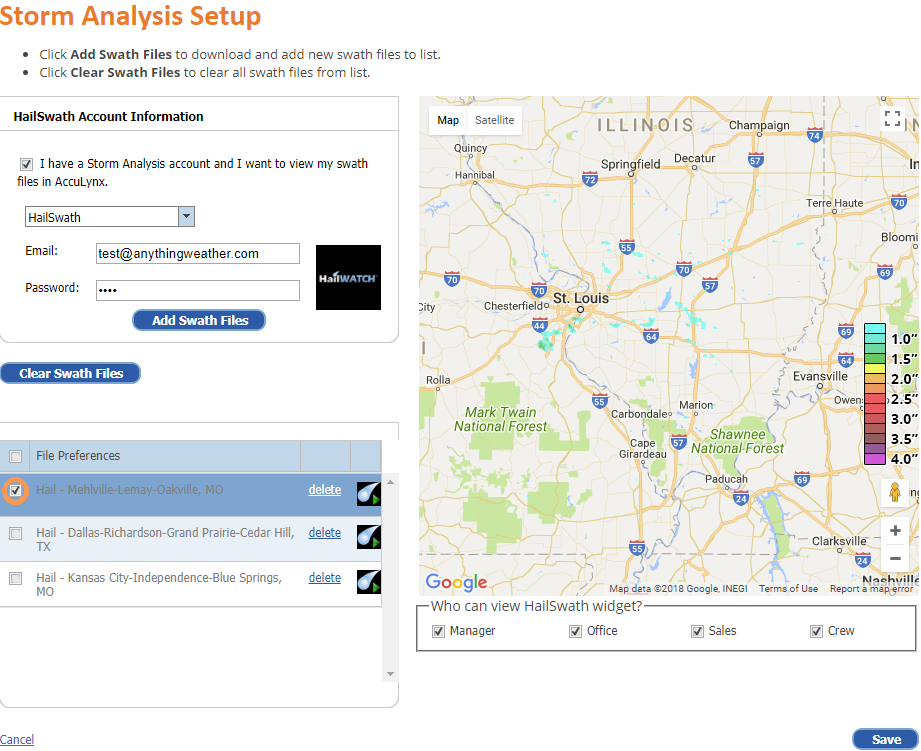Delete the Dallas-Richardson swath file
Image resolution: width=921 pixels, height=751 pixels.
coord(325,533)
